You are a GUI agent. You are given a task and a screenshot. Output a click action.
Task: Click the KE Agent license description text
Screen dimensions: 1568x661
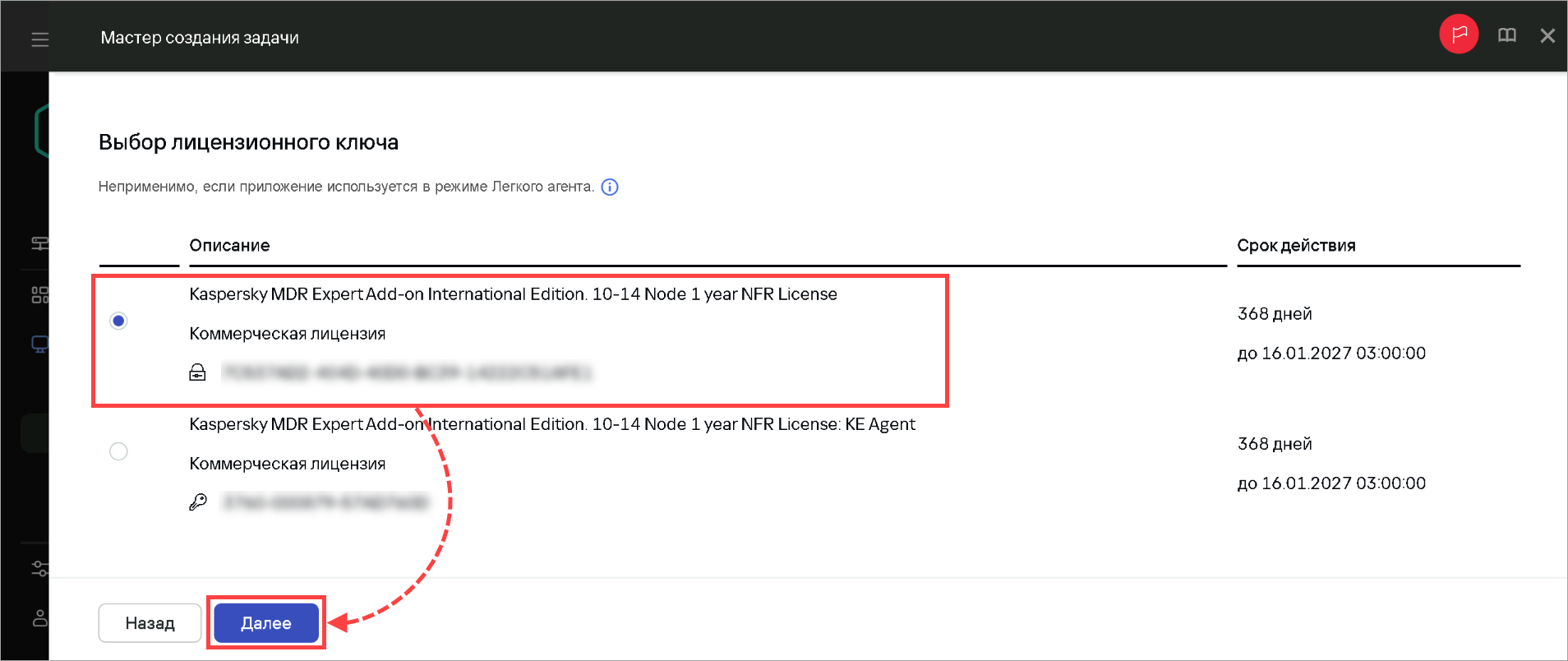click(552, 424)
